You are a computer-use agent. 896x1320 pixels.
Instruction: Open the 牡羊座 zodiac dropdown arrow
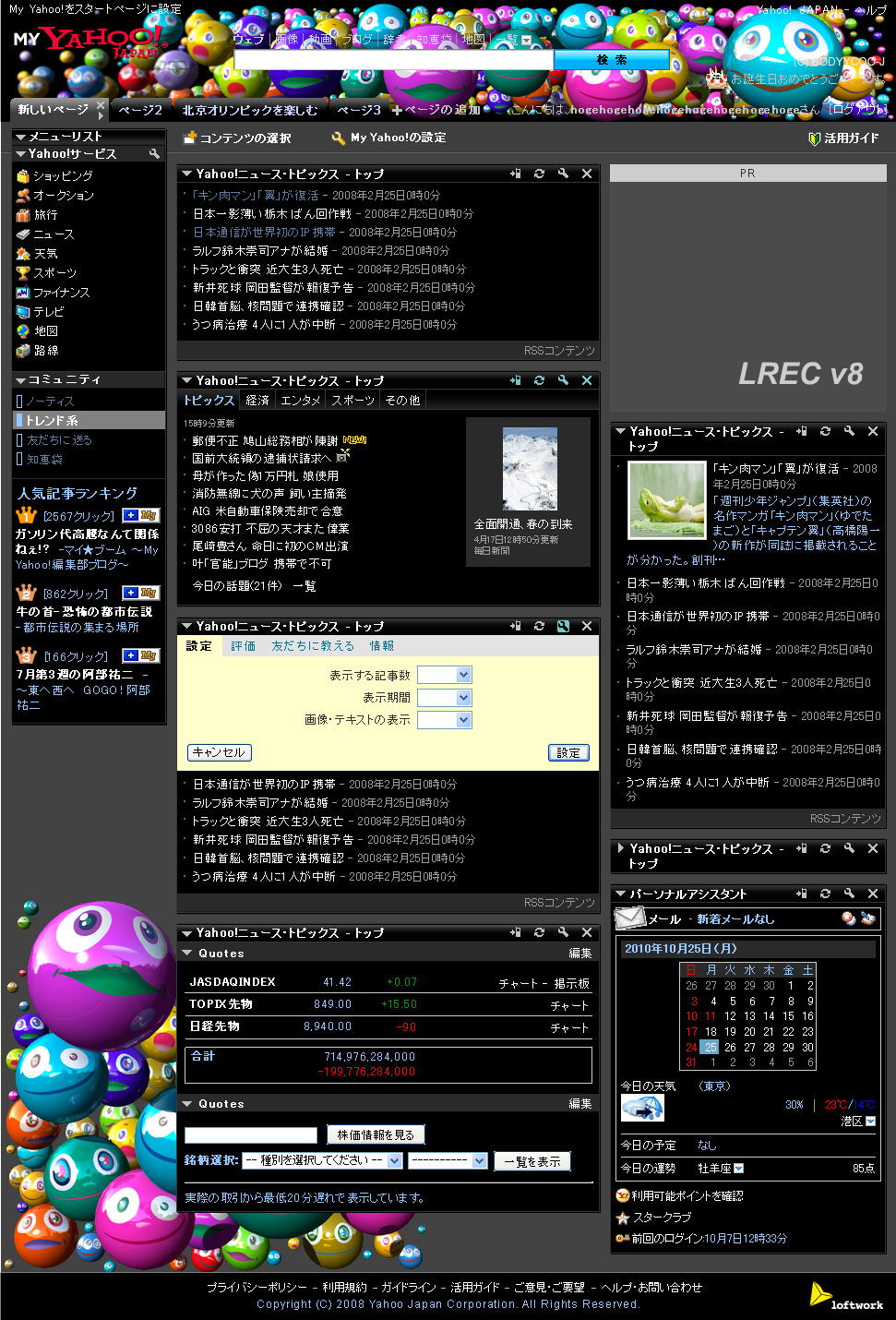(x=738, y=1169)
